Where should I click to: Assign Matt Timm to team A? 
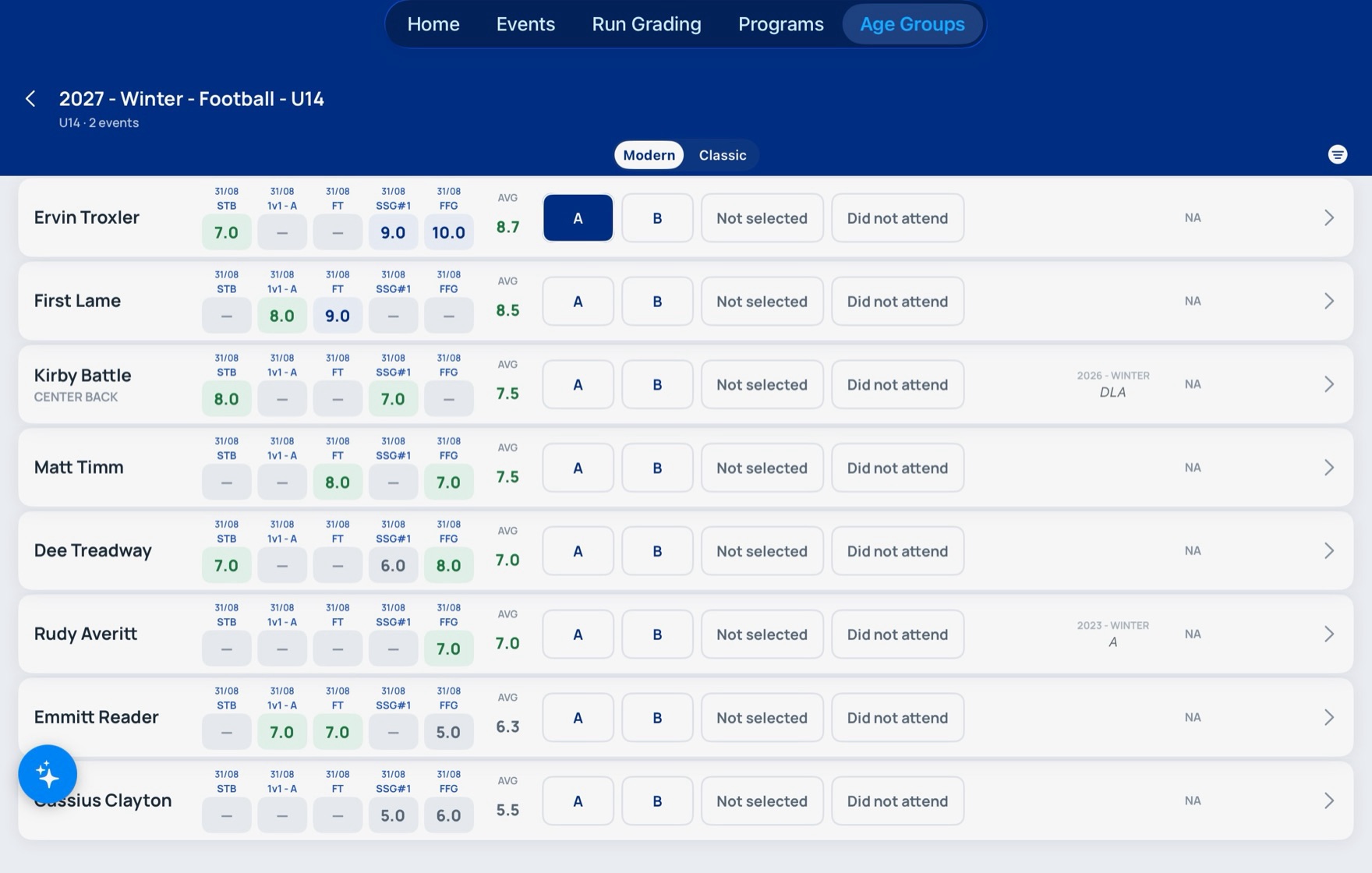tap(578, 468)
